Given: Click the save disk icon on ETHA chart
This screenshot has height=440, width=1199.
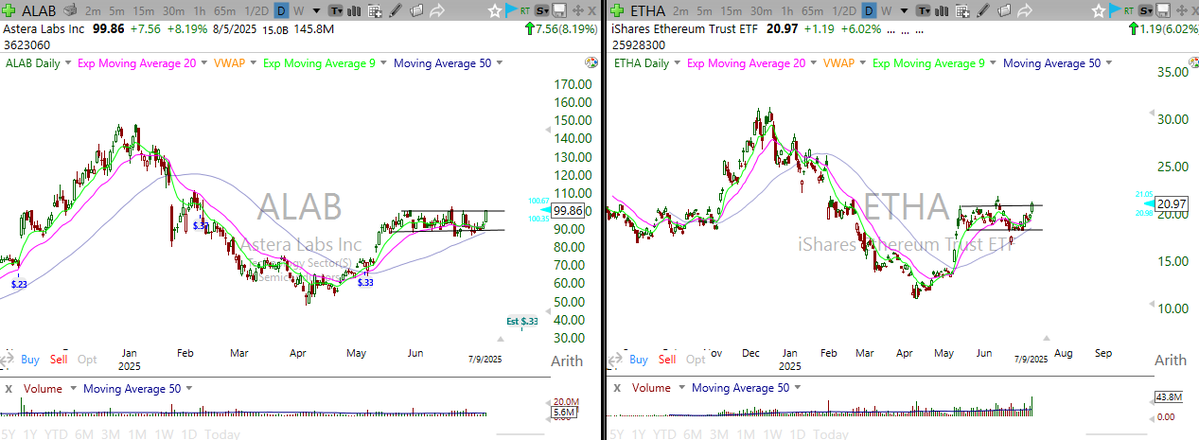Looking at the screenshot, I should tap(1164, 11).
